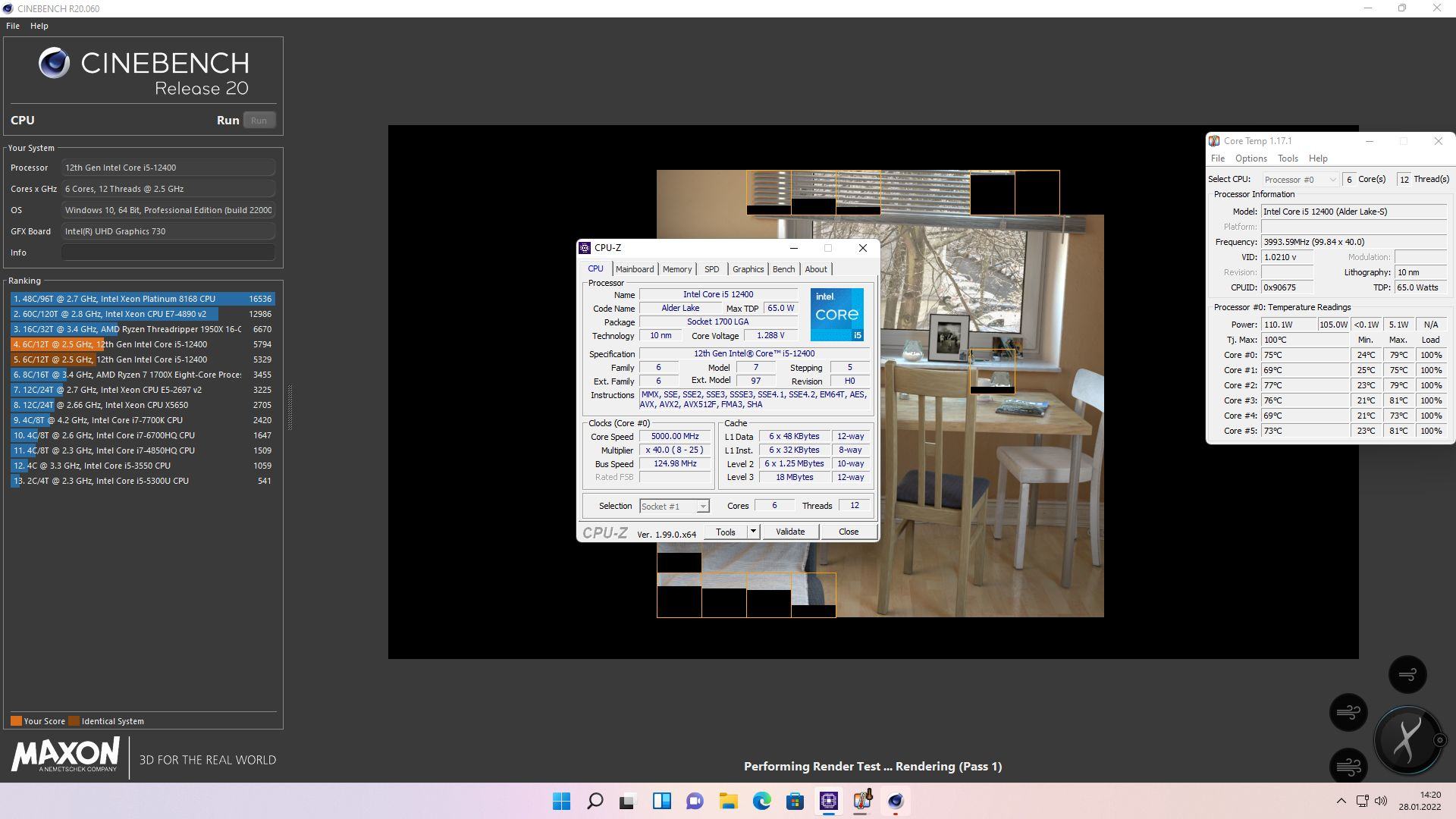This screenshot has height=819, width=1456.
Task: Click the round X logo dial widget
Action: (1407, 740)
